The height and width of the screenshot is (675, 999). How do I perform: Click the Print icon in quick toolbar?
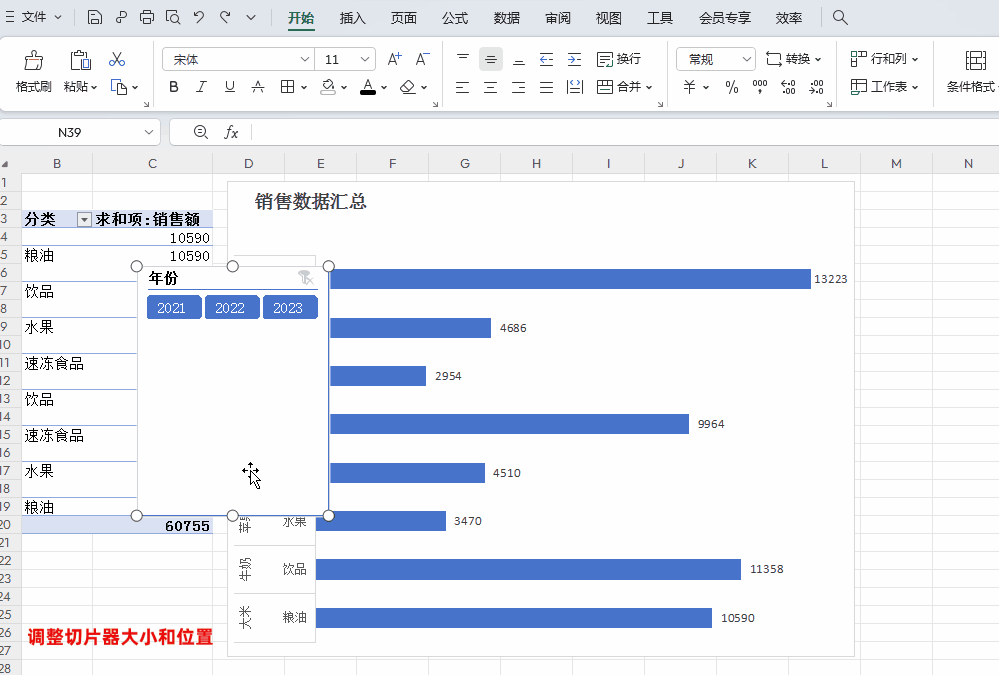[x=147, y=17]
